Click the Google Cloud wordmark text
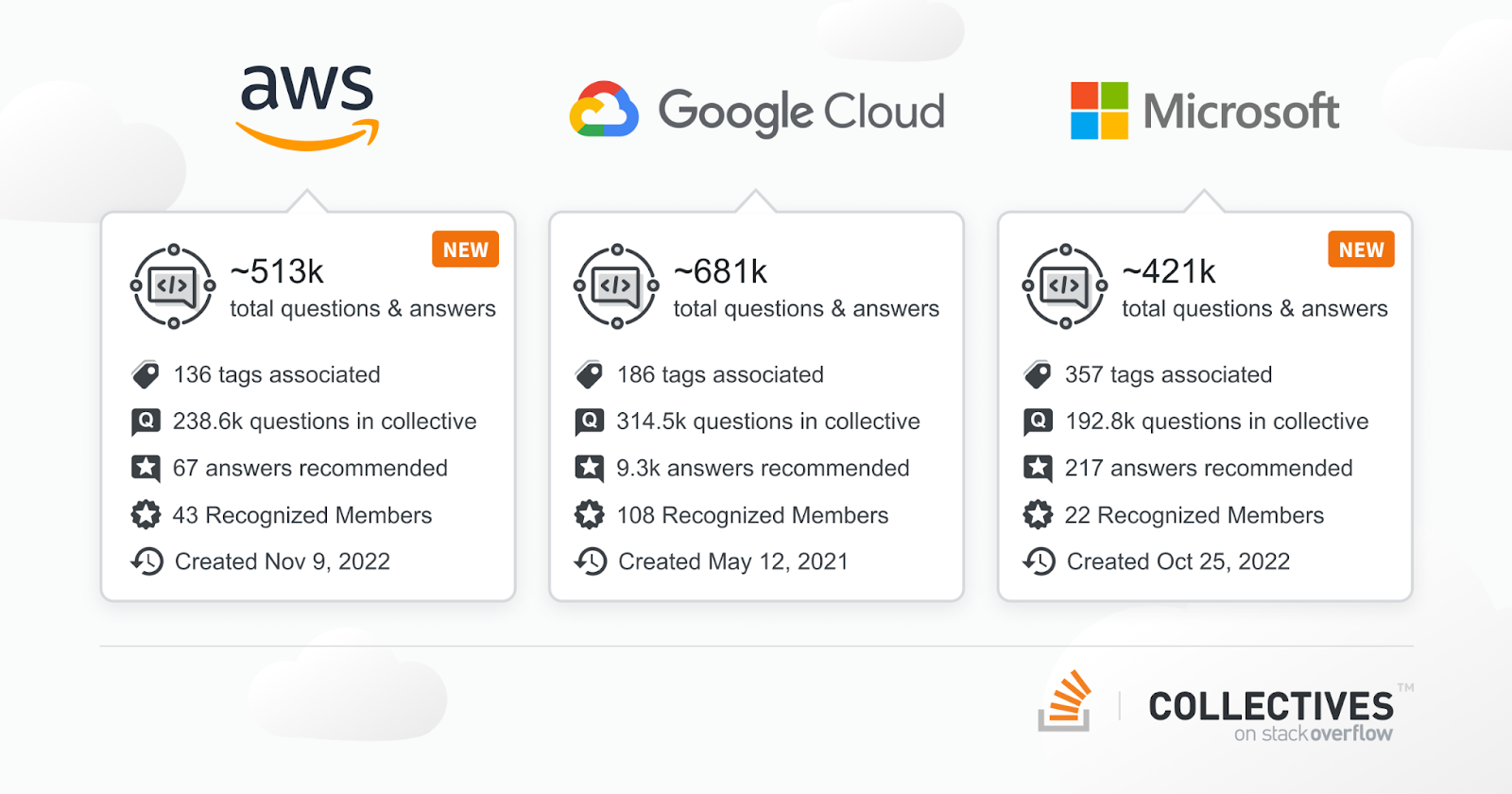Image resolution: width=1512 pixels, height=794 pixels. tap(801, 112)
